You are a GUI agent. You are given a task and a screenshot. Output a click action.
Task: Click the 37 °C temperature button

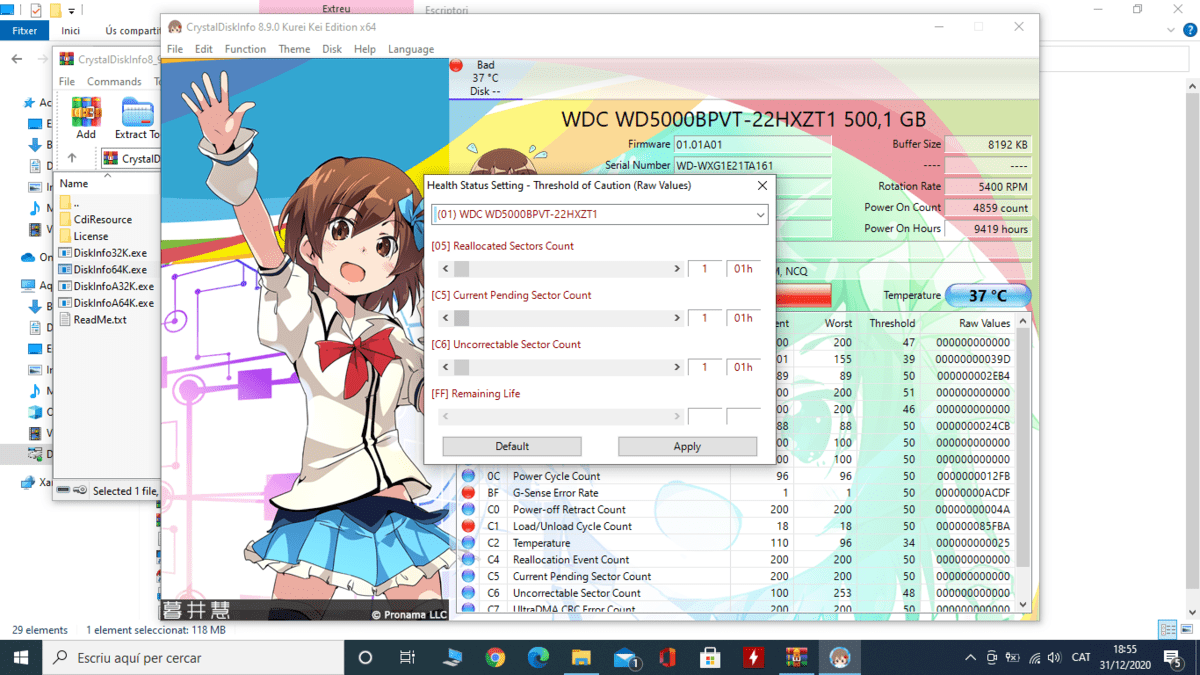pyautogui.click(x=986, y=296)
